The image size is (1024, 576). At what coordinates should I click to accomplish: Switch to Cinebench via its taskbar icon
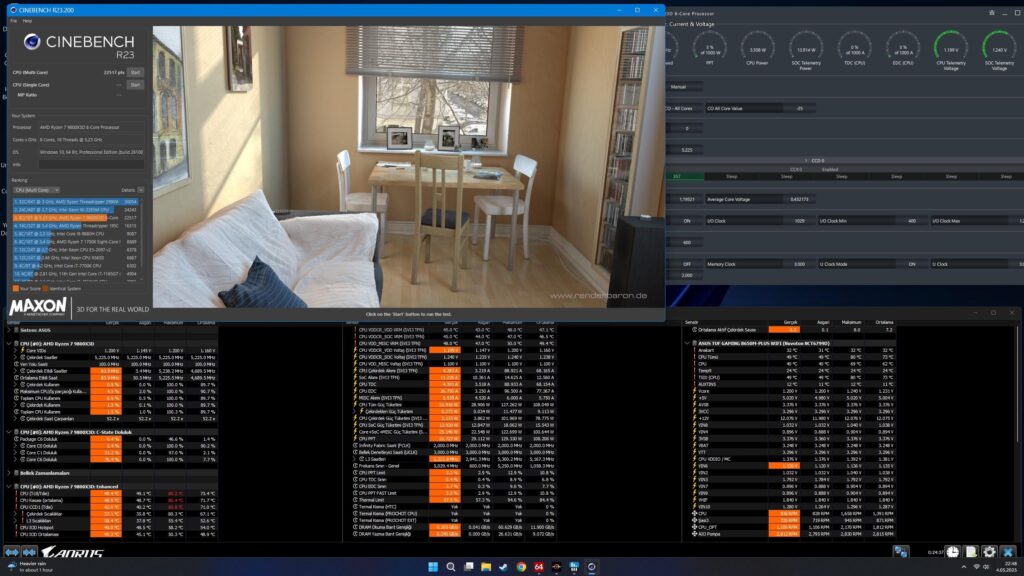592,567
